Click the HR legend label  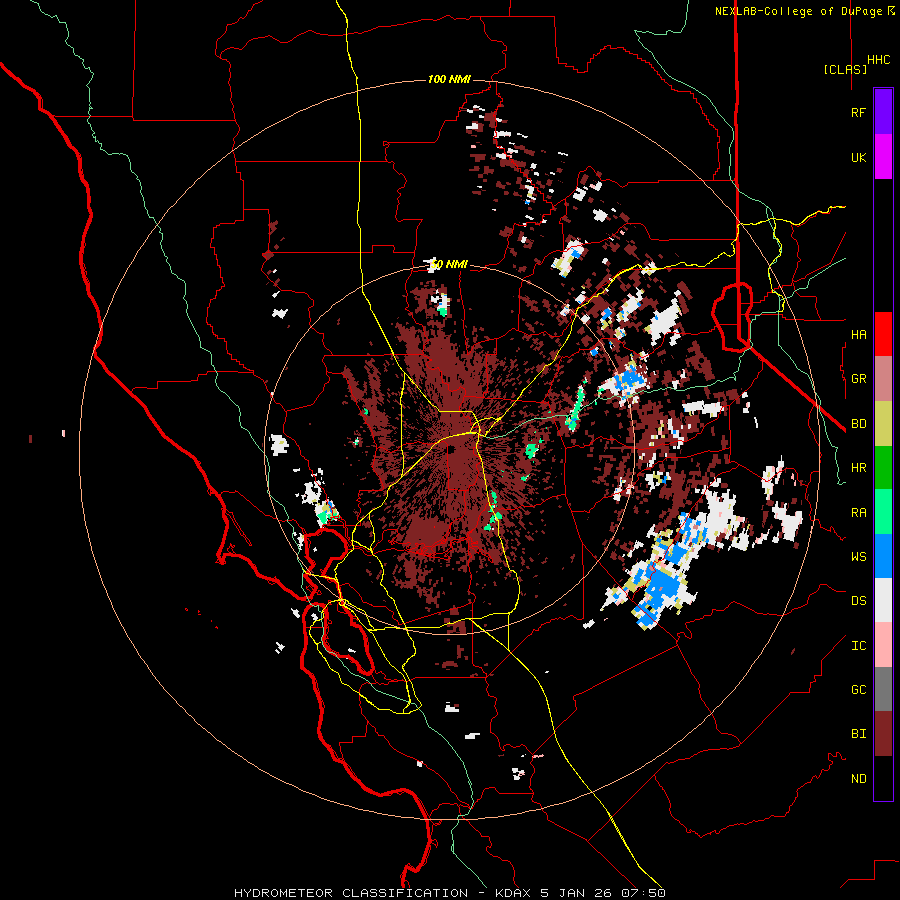coord(858,468)
